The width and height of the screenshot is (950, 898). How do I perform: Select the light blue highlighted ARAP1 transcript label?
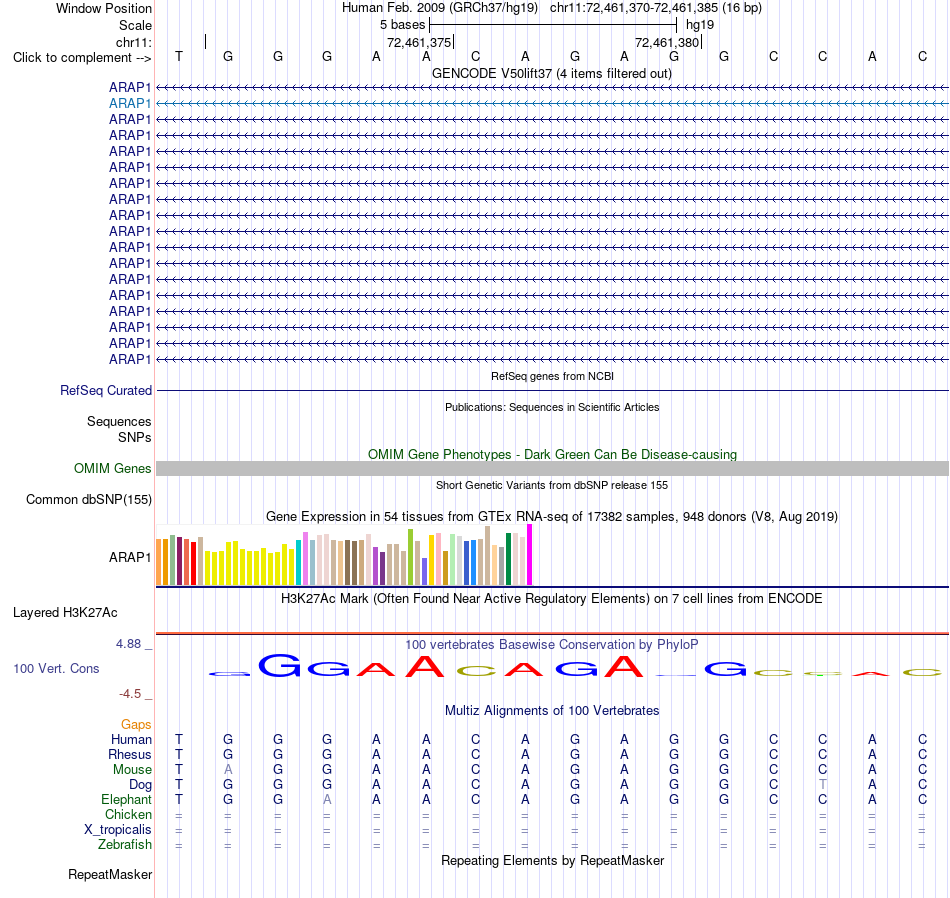click(130, 104)
